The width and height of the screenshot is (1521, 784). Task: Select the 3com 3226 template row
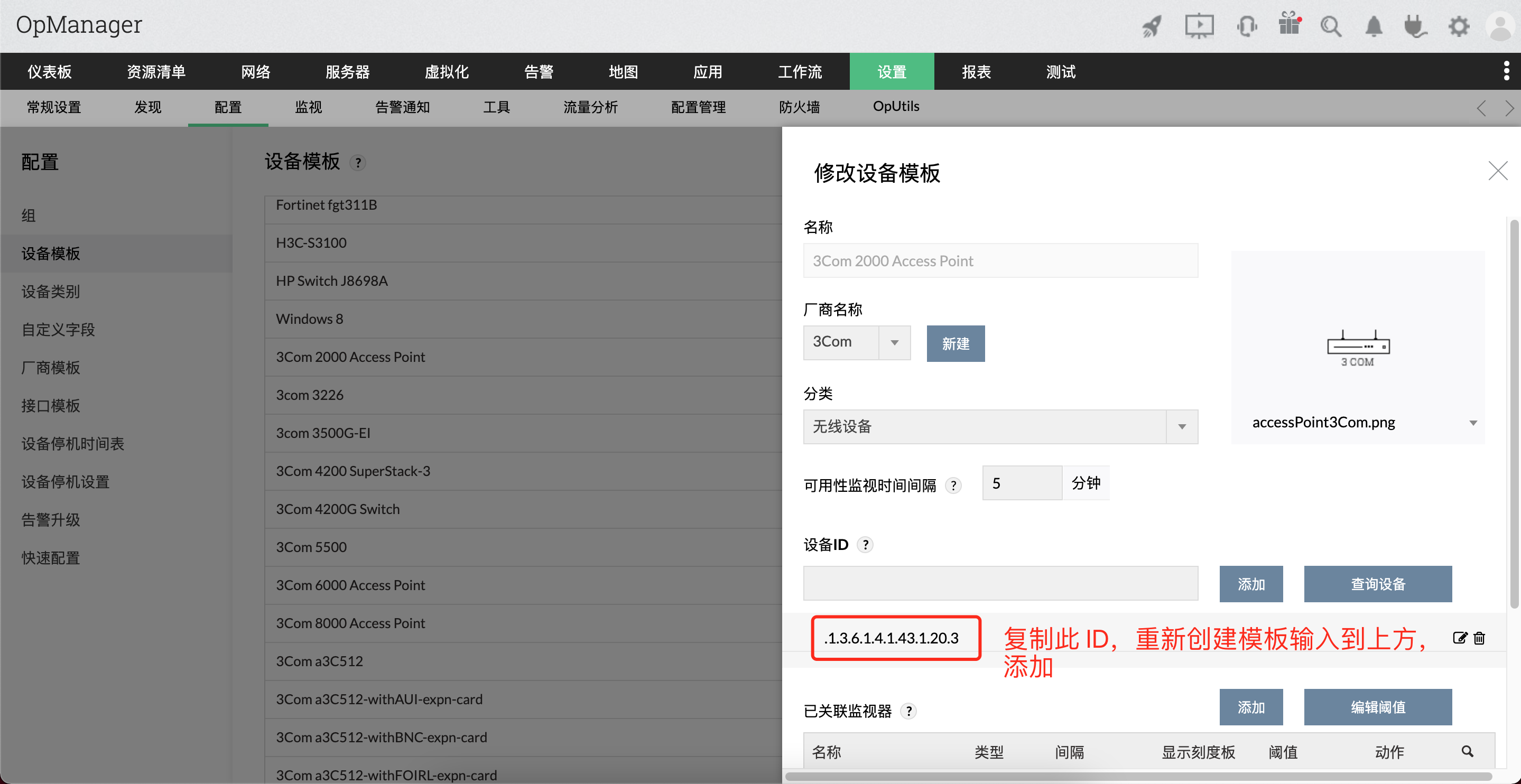click(523, 395)
